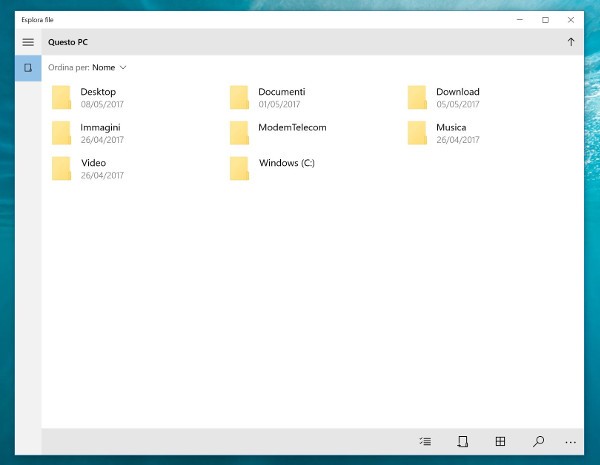Open more options ellipsis menu
This screenshot has width=600, height=465.
tap(571, 441)
